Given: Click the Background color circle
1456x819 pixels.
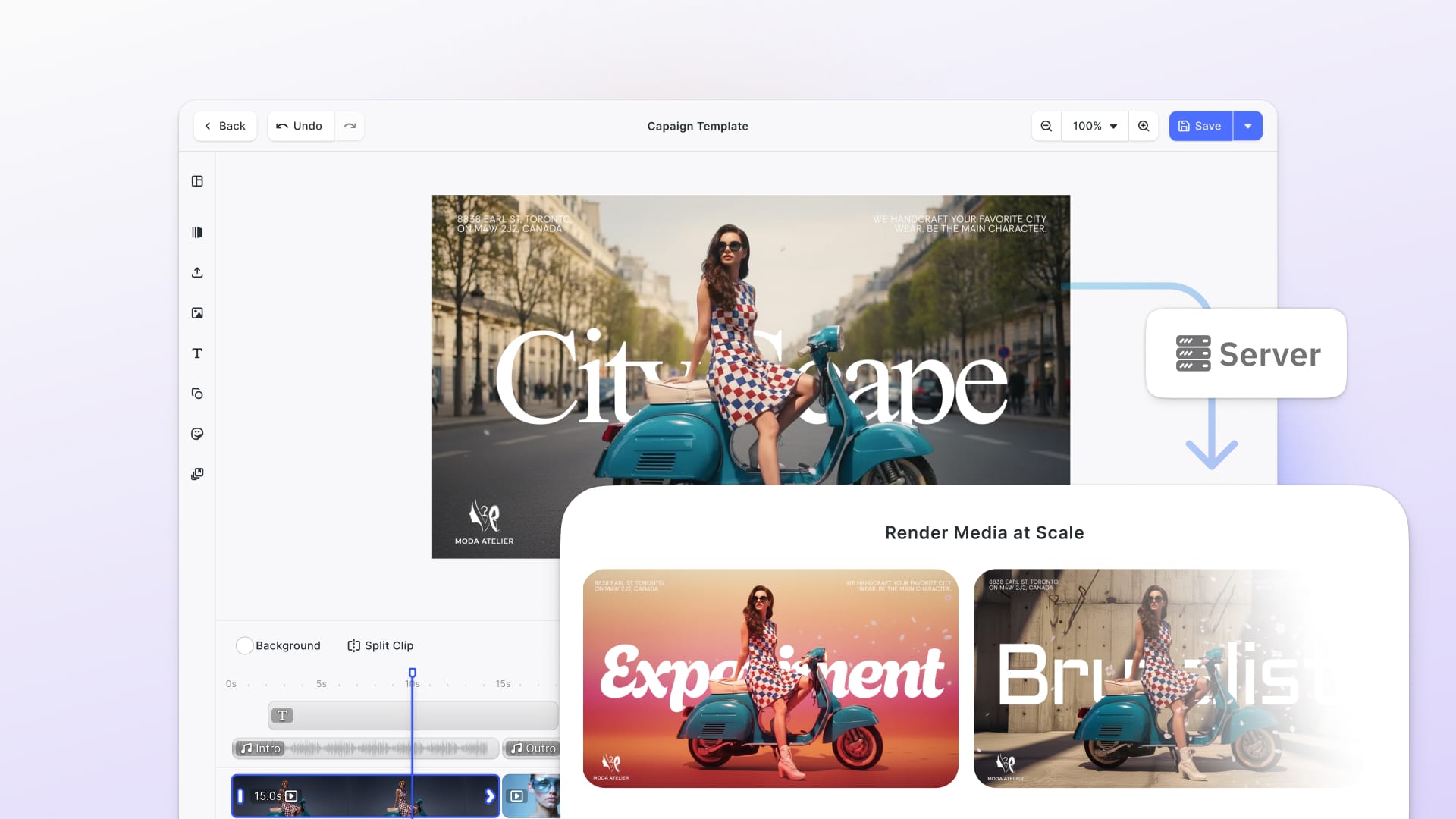Looking at the screenshot, I should pyautogui.click(x=244, y=645).
